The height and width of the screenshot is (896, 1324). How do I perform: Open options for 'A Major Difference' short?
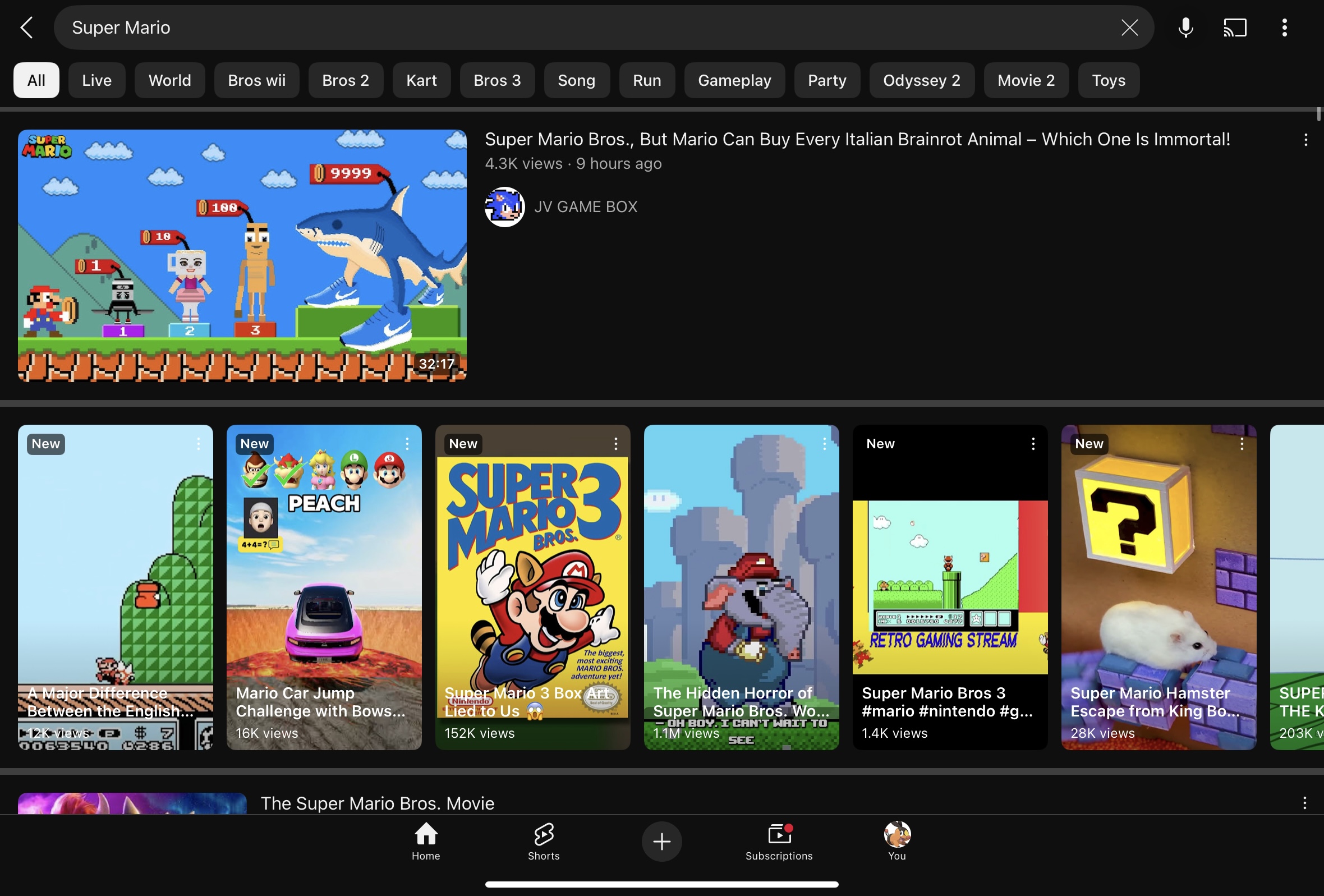click(x=198, y=444)
